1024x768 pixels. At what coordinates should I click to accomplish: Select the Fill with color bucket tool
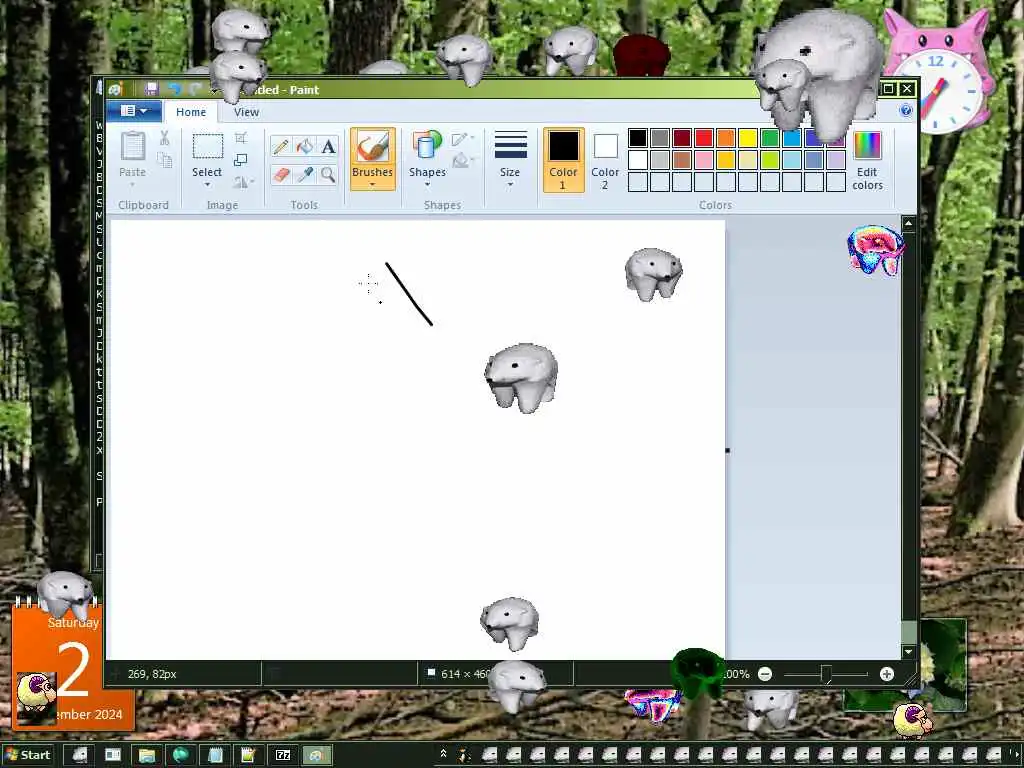click(304, 146)
